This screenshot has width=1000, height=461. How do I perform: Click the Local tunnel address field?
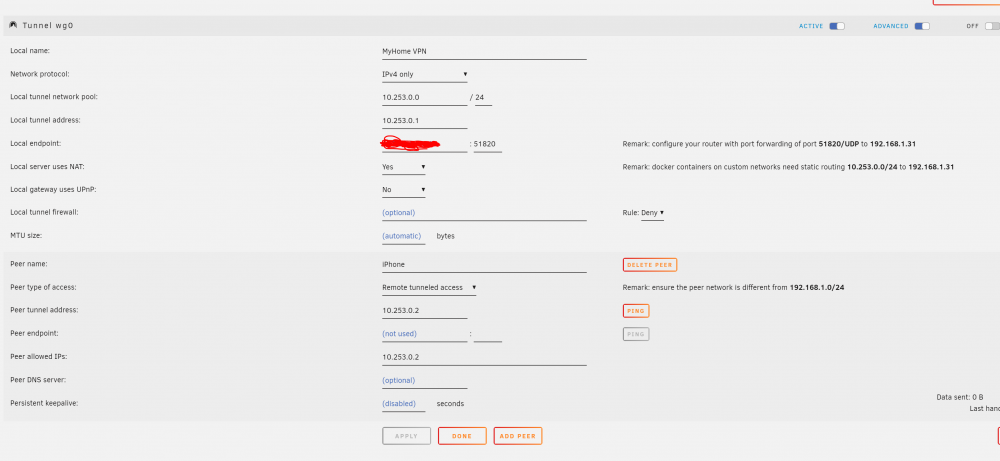point(425,121)
